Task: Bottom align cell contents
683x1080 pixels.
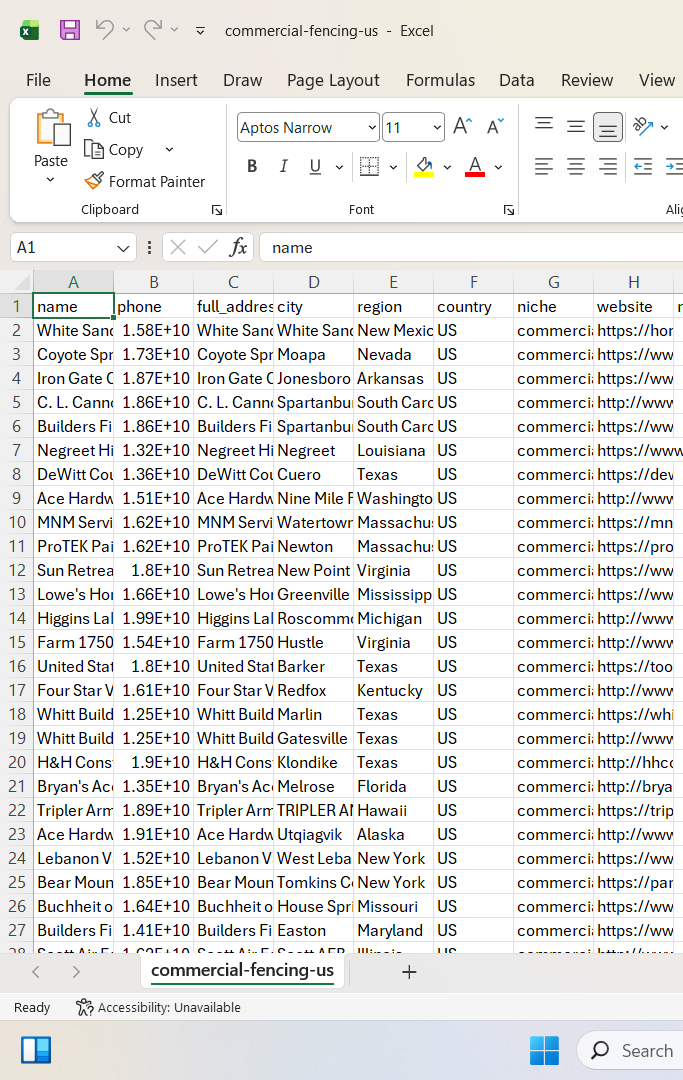Action: point(608,127)
